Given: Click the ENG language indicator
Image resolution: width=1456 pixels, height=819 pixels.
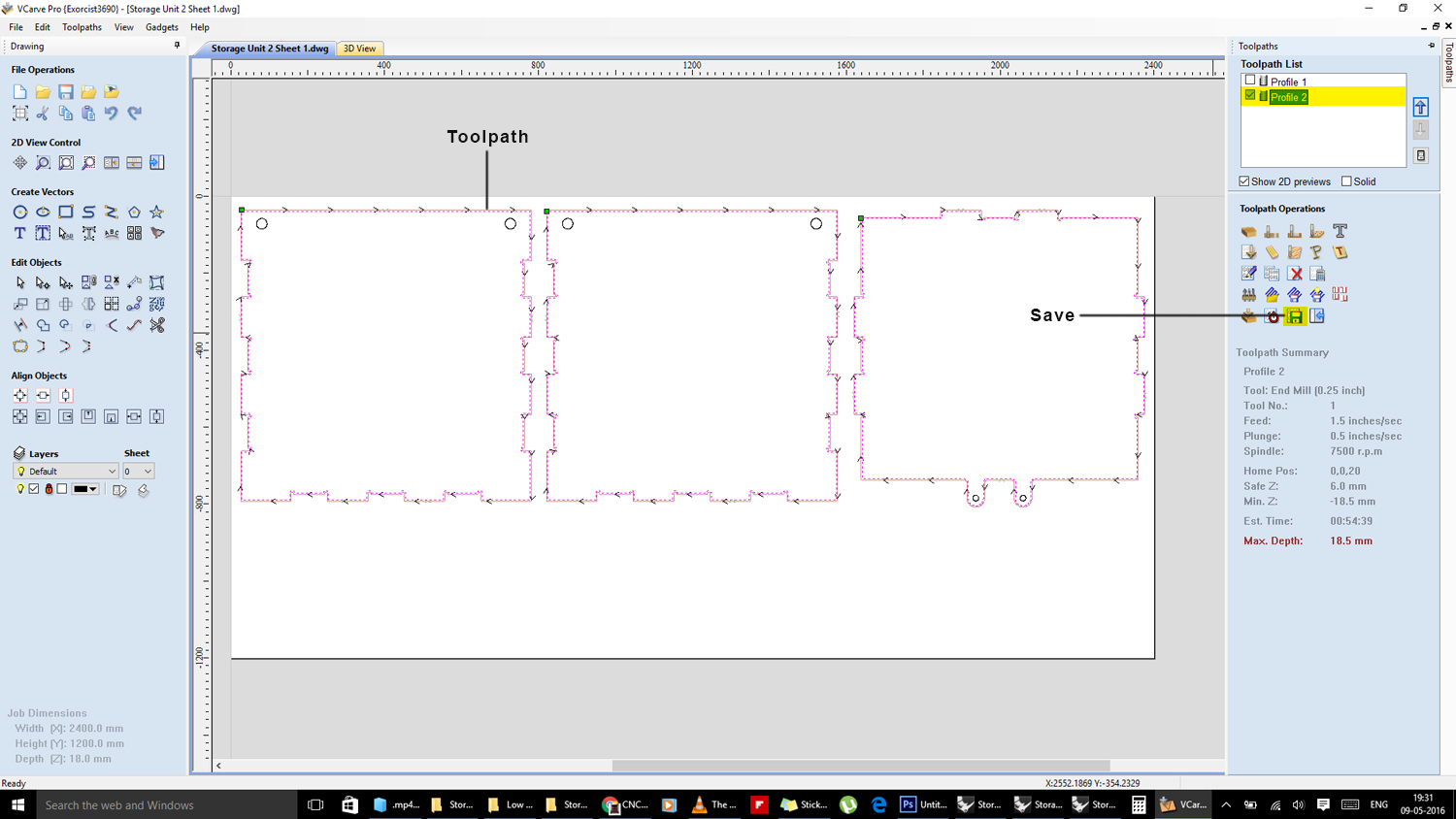Looking at the screenshot, I should (x=1379, y=804).
